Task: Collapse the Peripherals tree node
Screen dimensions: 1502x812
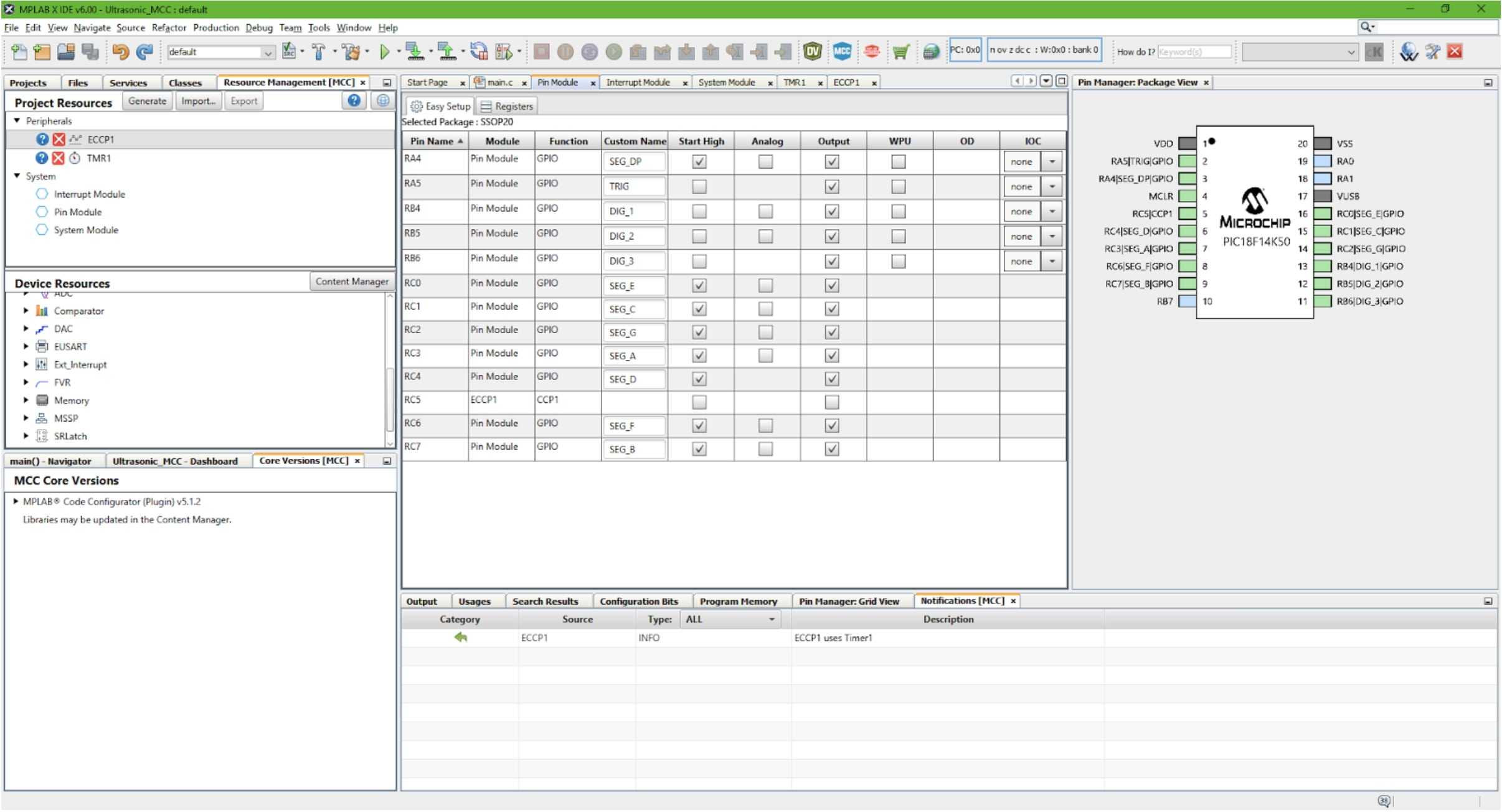Action: (x=17, y=121)
